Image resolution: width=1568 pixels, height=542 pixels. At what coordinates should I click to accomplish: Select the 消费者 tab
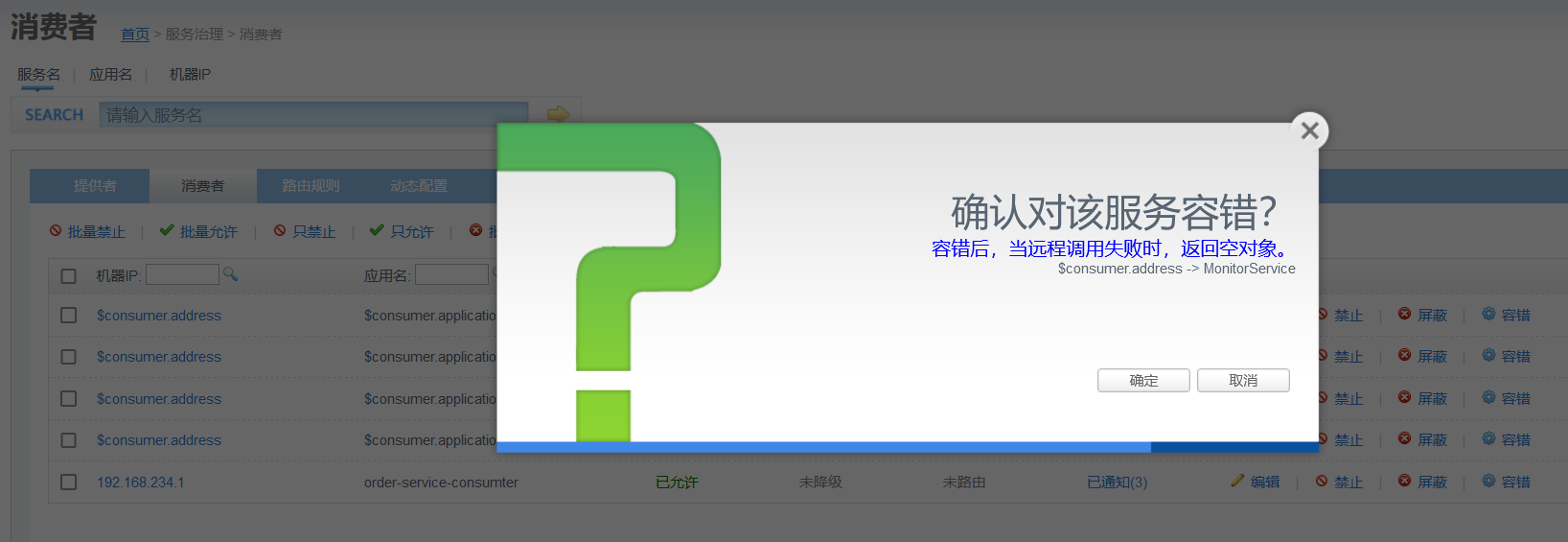tap(202, 186)
